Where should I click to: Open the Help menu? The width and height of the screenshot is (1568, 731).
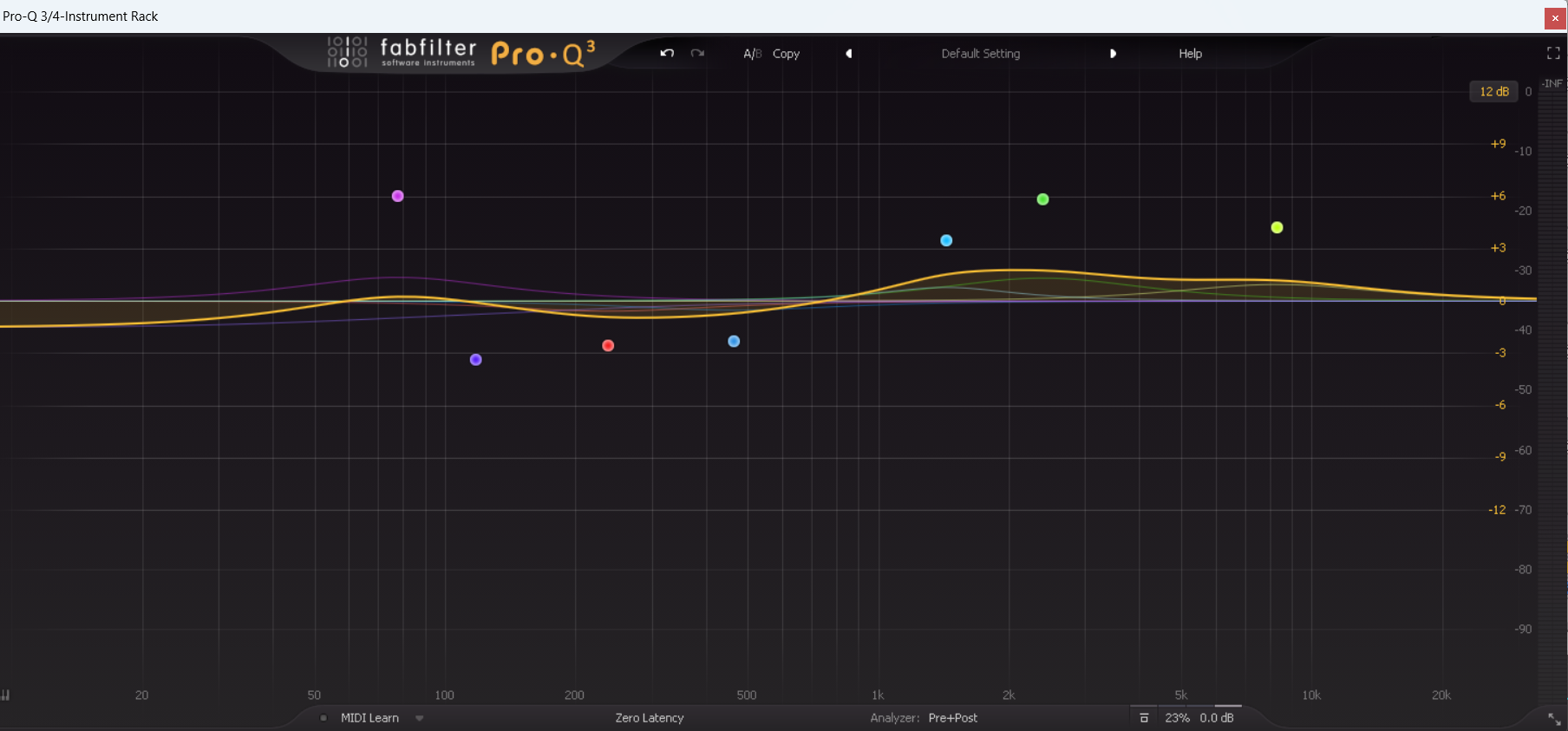click(1190, 54)
